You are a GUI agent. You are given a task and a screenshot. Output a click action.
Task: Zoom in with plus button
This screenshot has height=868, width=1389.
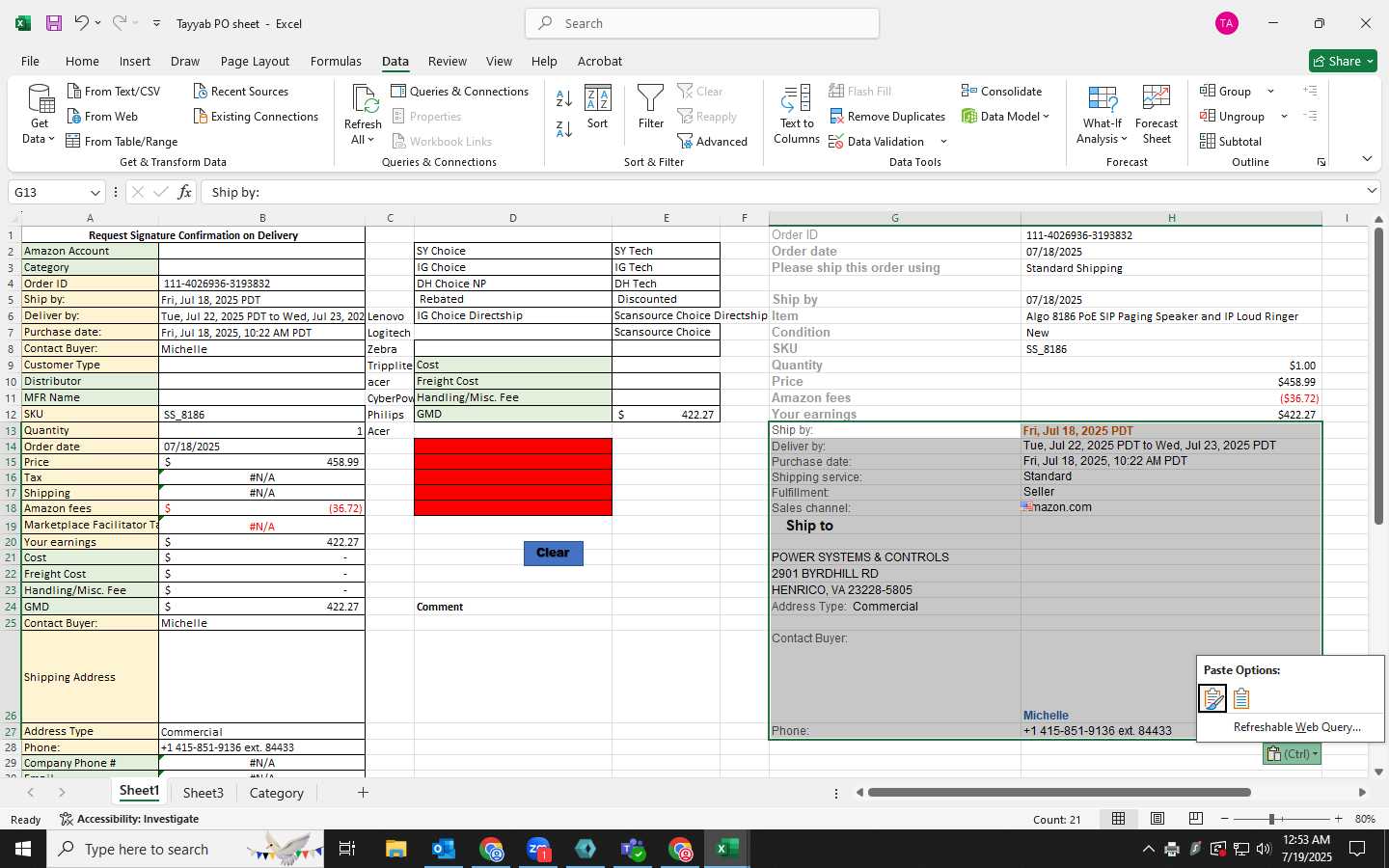(1338, 819)
